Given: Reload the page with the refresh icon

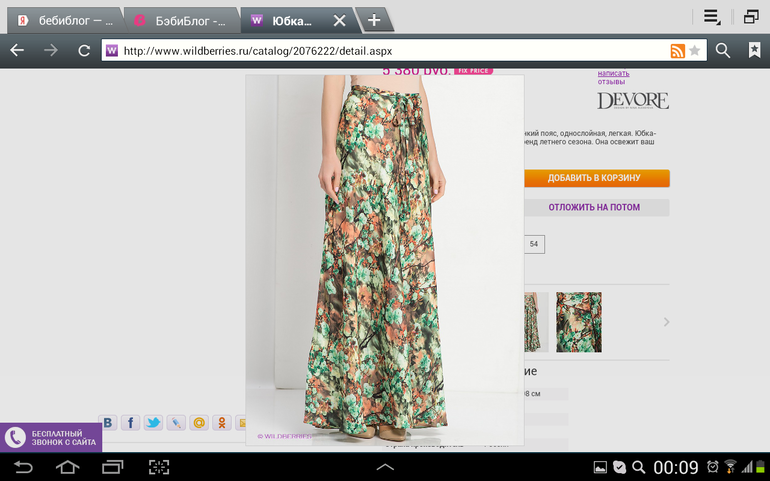Looking at the screenshot, I should coord(84,50).
